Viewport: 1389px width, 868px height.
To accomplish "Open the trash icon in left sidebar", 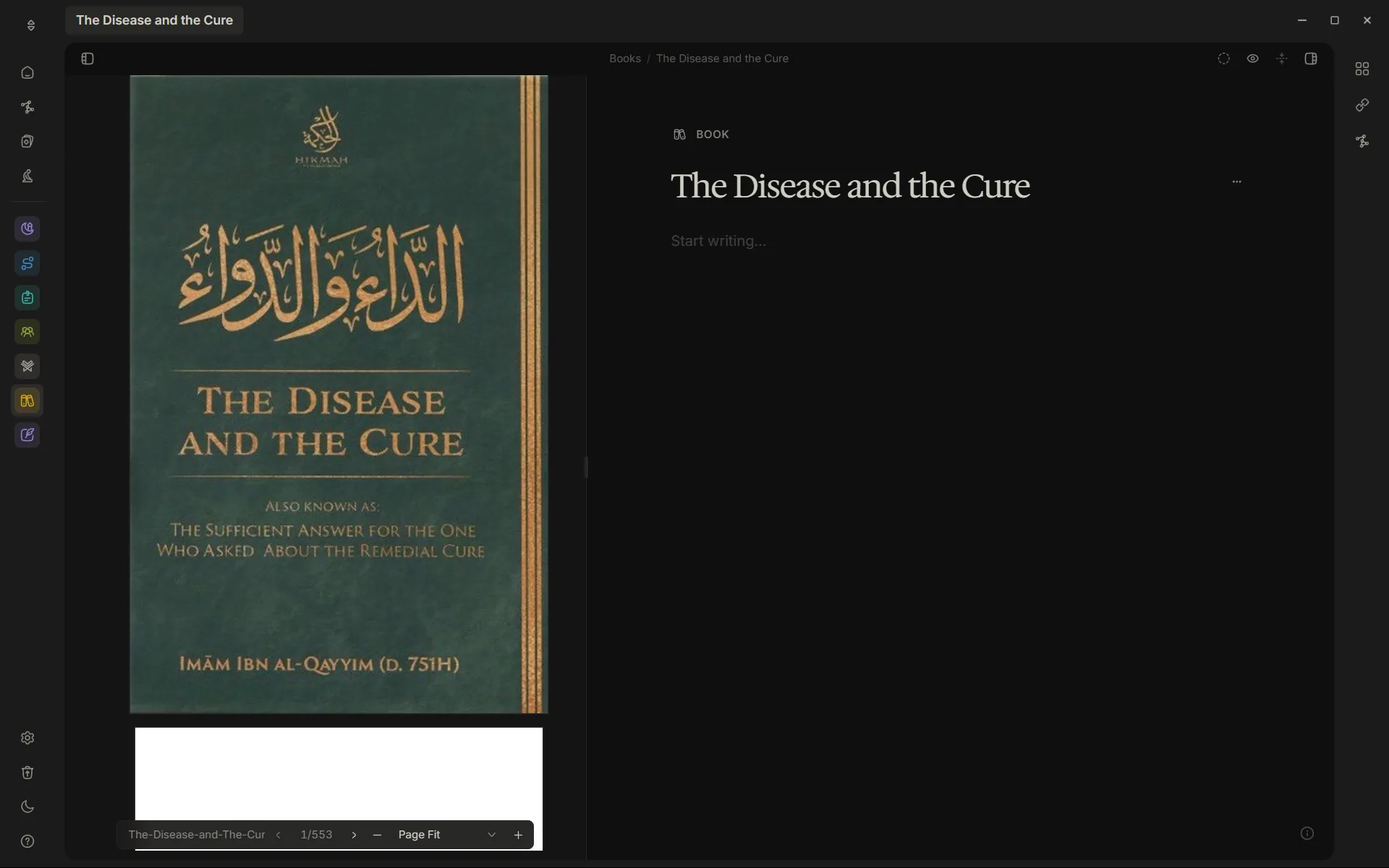I will (27, 773).
